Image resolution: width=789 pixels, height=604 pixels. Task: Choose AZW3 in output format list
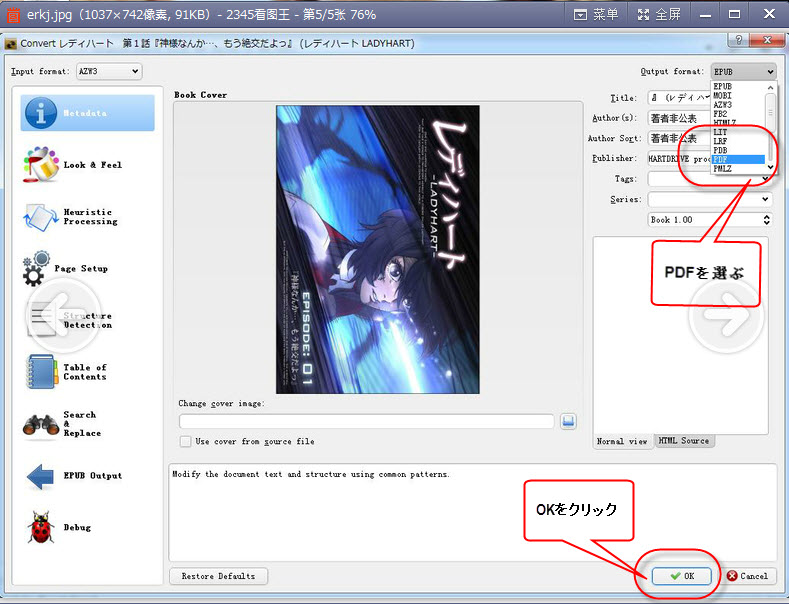(x=738, y=105)
